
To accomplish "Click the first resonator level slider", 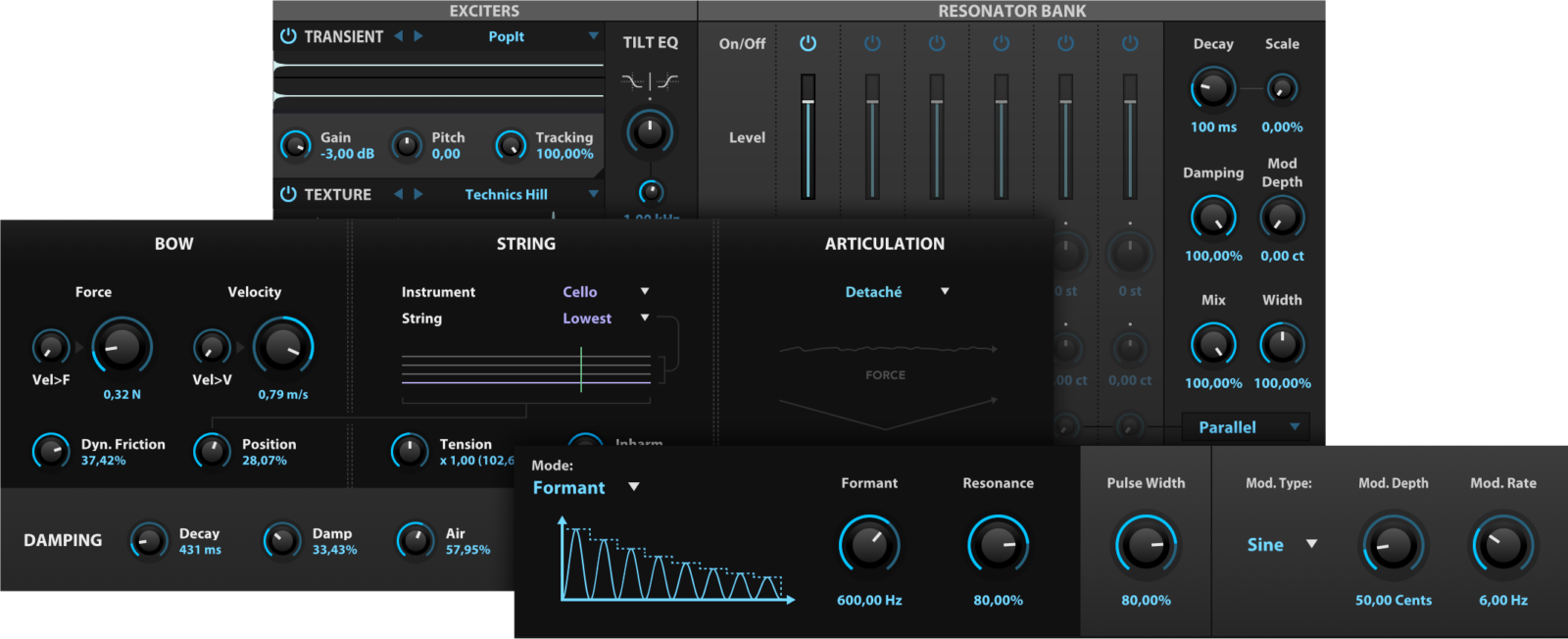I will [x=808, y=137].
